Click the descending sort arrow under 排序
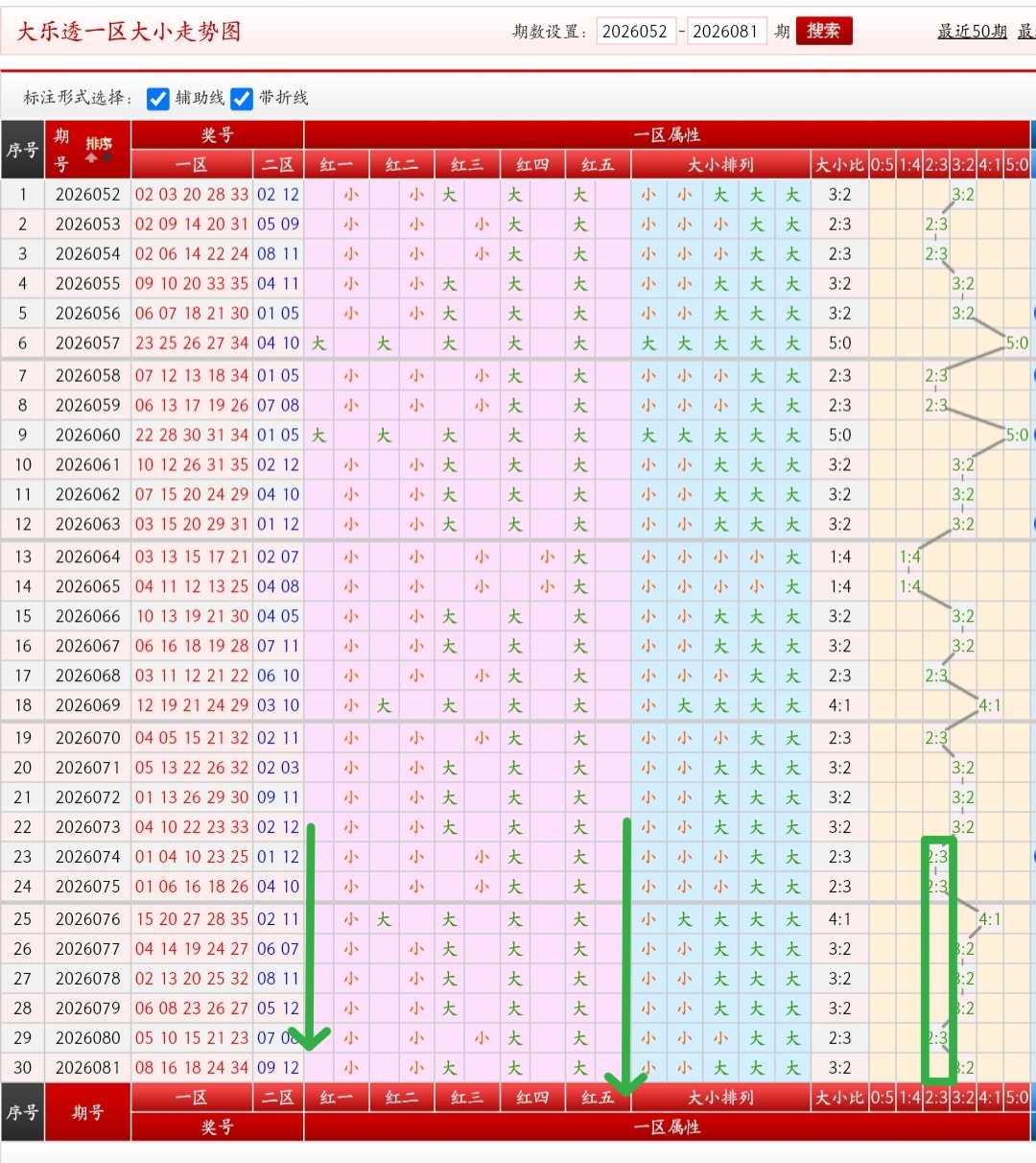 pyautogui.click(x=106, y=157)
